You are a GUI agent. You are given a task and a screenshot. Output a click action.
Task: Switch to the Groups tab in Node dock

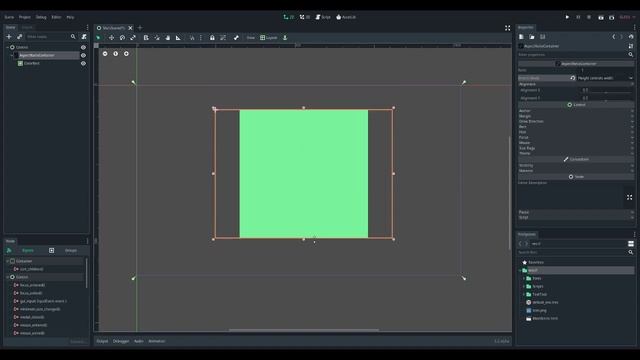coord(71,250)
